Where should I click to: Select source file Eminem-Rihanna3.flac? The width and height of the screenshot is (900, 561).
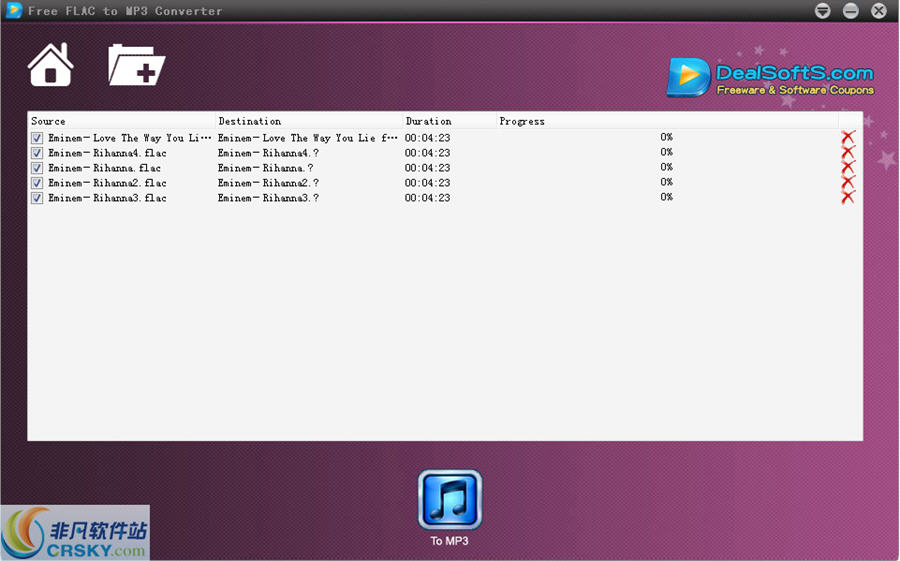(x=107, y=198)
